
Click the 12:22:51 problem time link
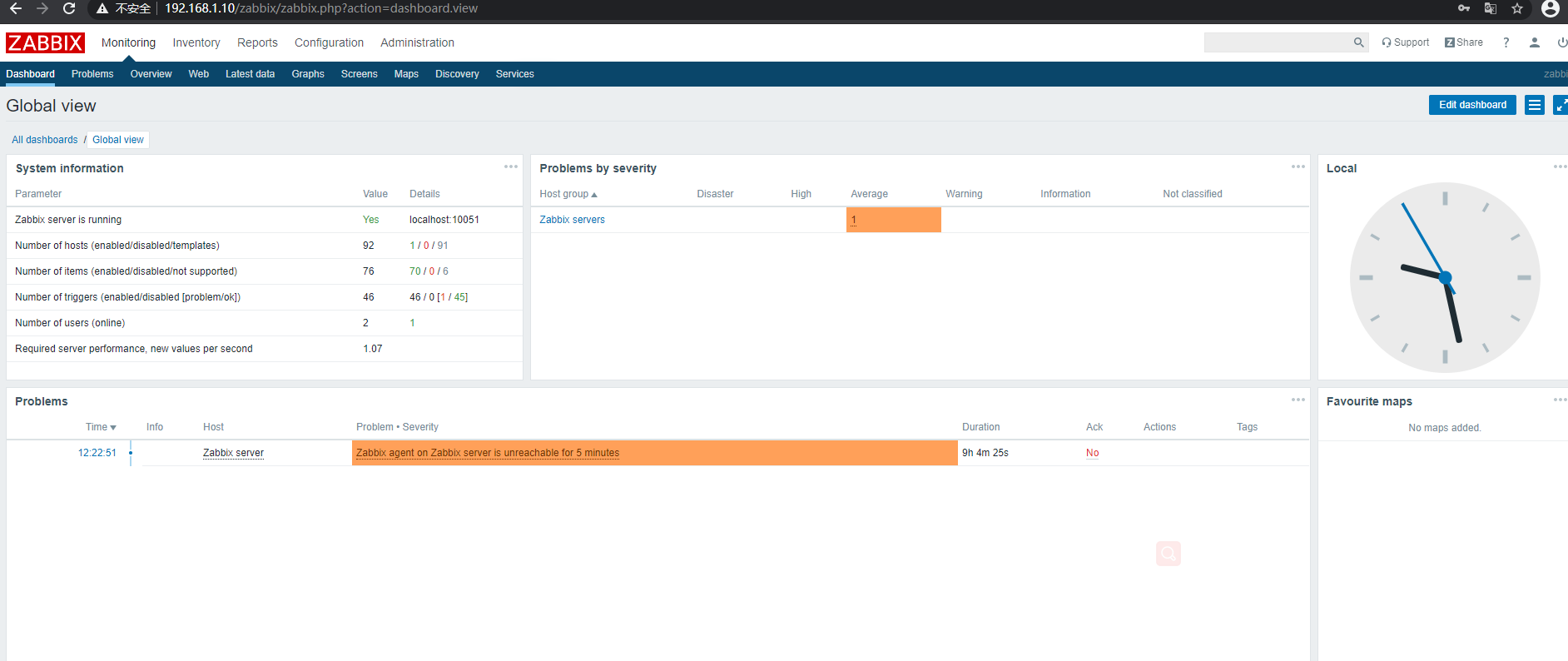tap(97, 453)
